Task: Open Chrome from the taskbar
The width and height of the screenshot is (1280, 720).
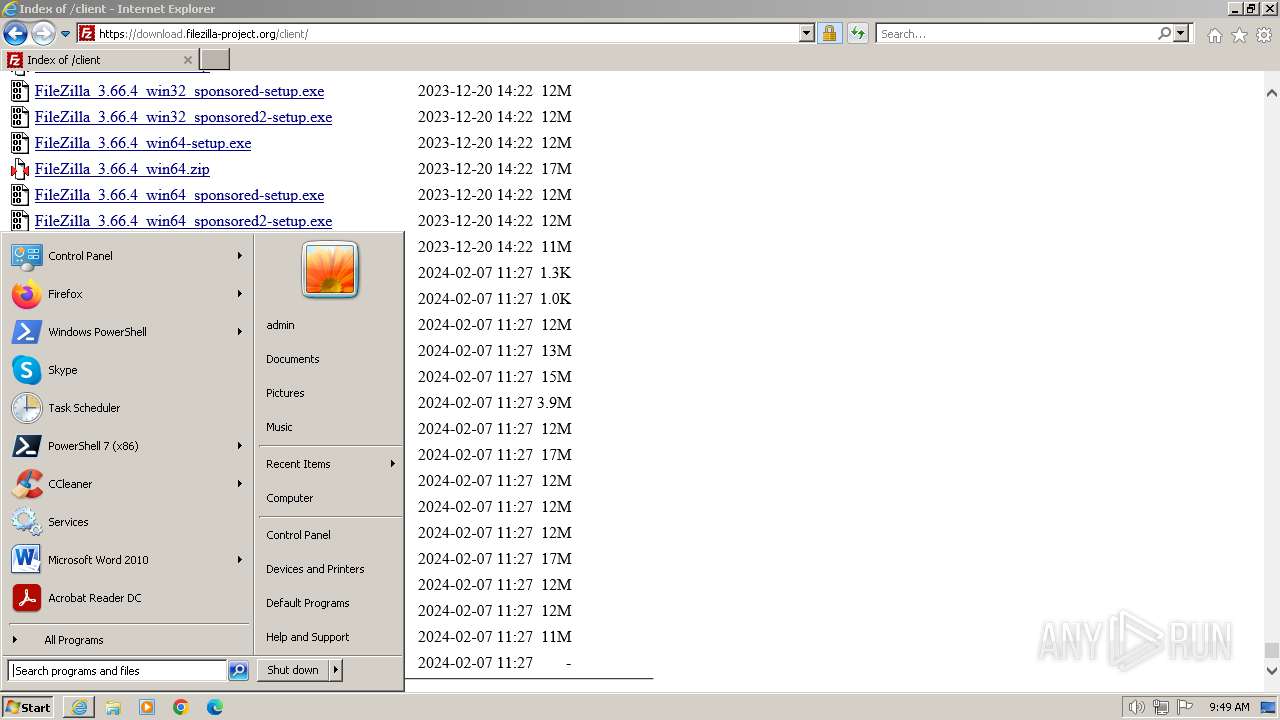Action: click(x=181, y=707)
